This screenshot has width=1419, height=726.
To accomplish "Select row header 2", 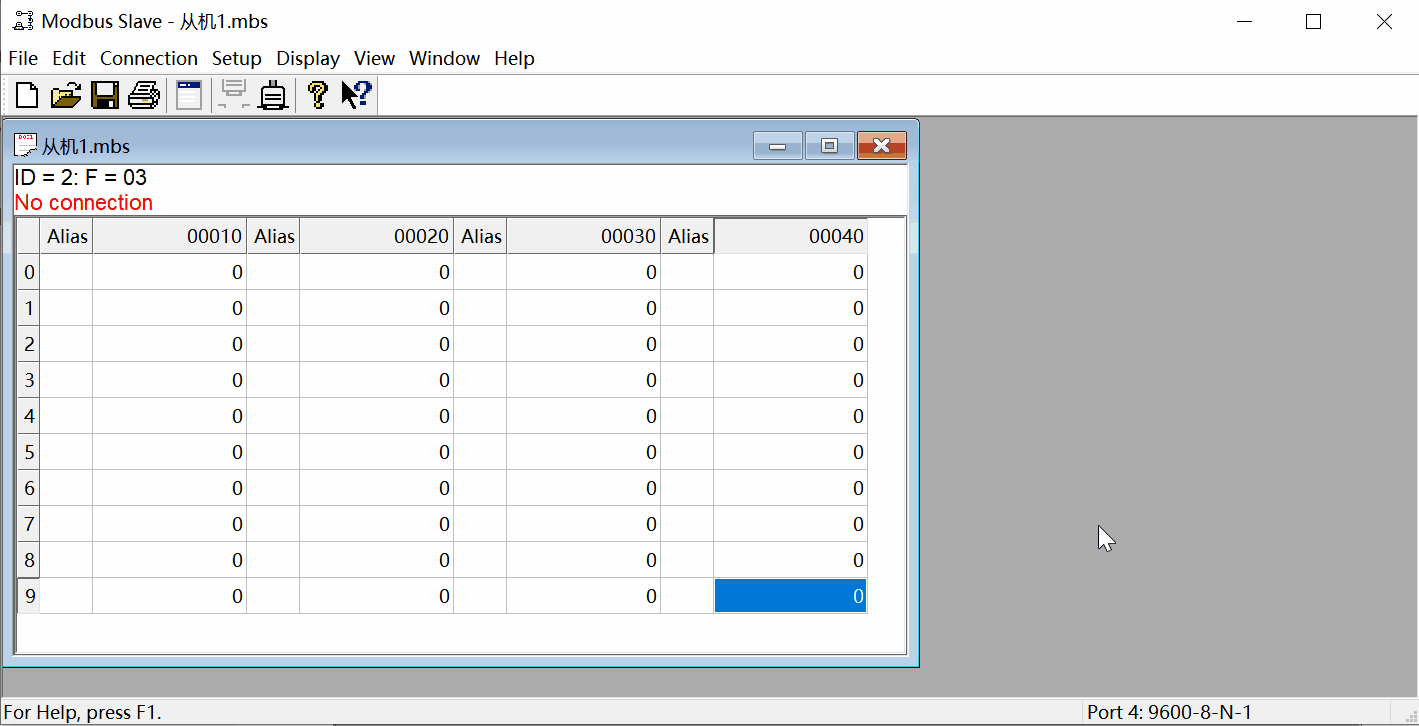I will coord(29,344).
